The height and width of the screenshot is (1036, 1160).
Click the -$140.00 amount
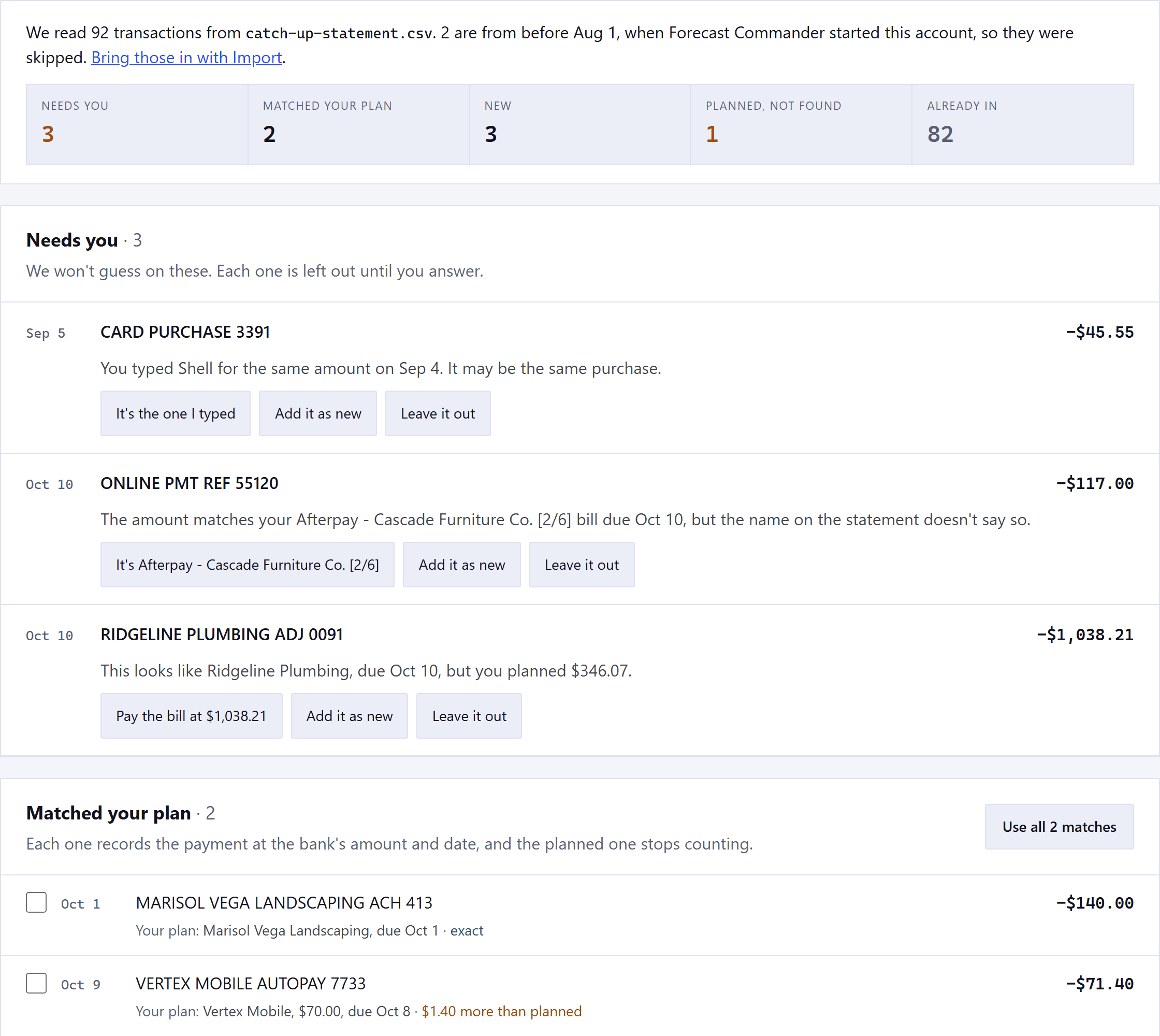click(x=1095, y=903)
